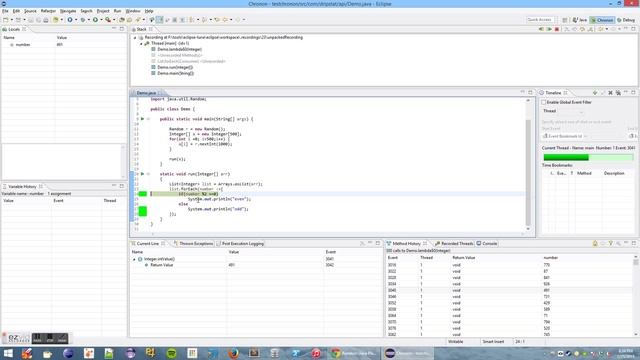
Task: Collapse Integer.intValue() row in Current Line
Action: (x=134, y=259)
